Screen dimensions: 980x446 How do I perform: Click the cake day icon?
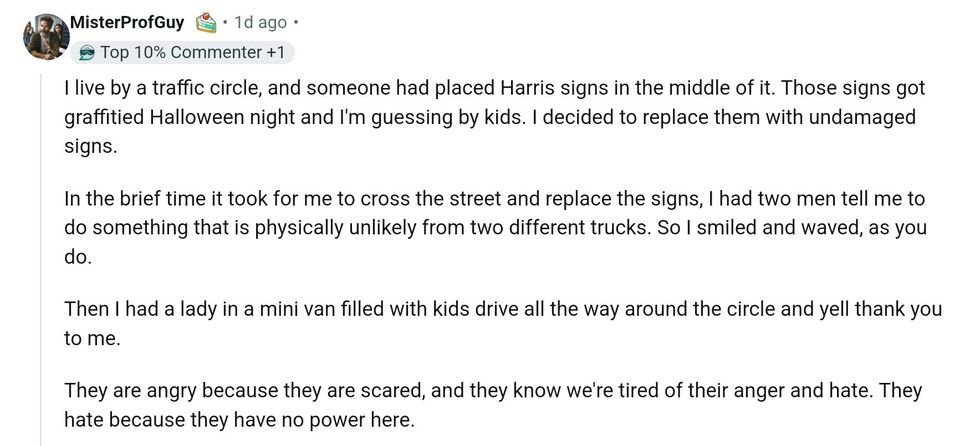pos(206,22)
